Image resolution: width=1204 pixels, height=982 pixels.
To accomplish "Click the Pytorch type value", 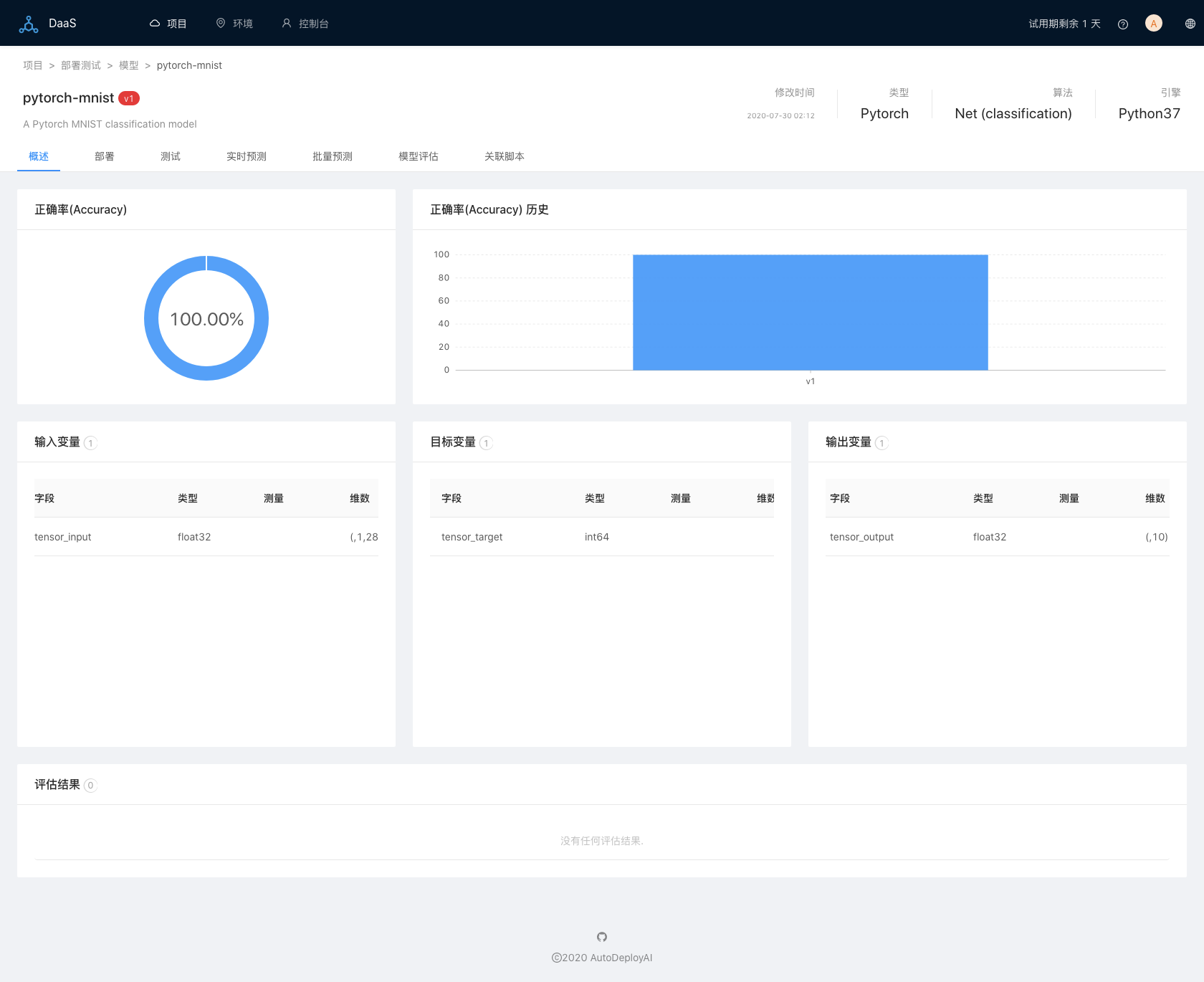I will (884, 113).
